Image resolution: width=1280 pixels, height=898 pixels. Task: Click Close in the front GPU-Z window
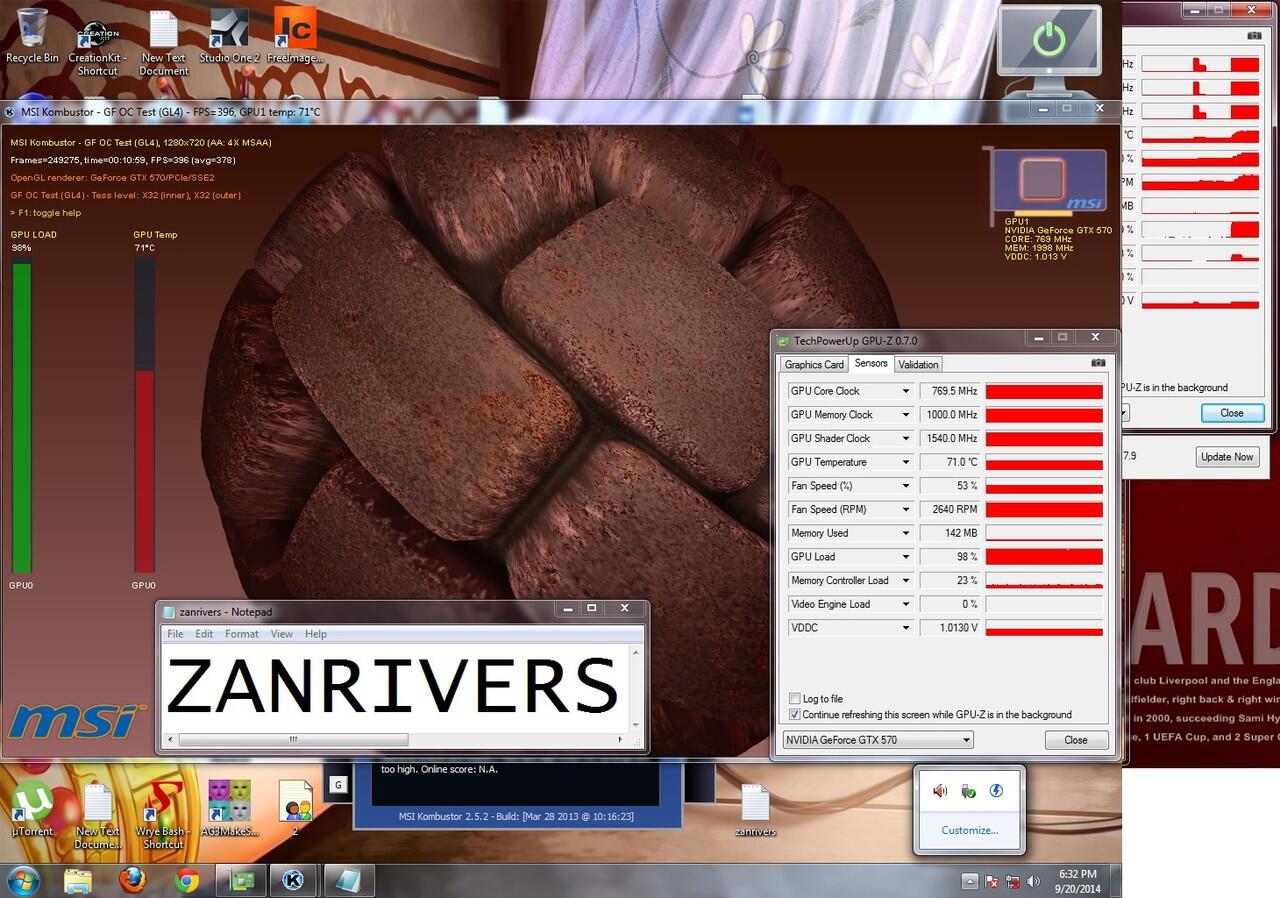1076,740
